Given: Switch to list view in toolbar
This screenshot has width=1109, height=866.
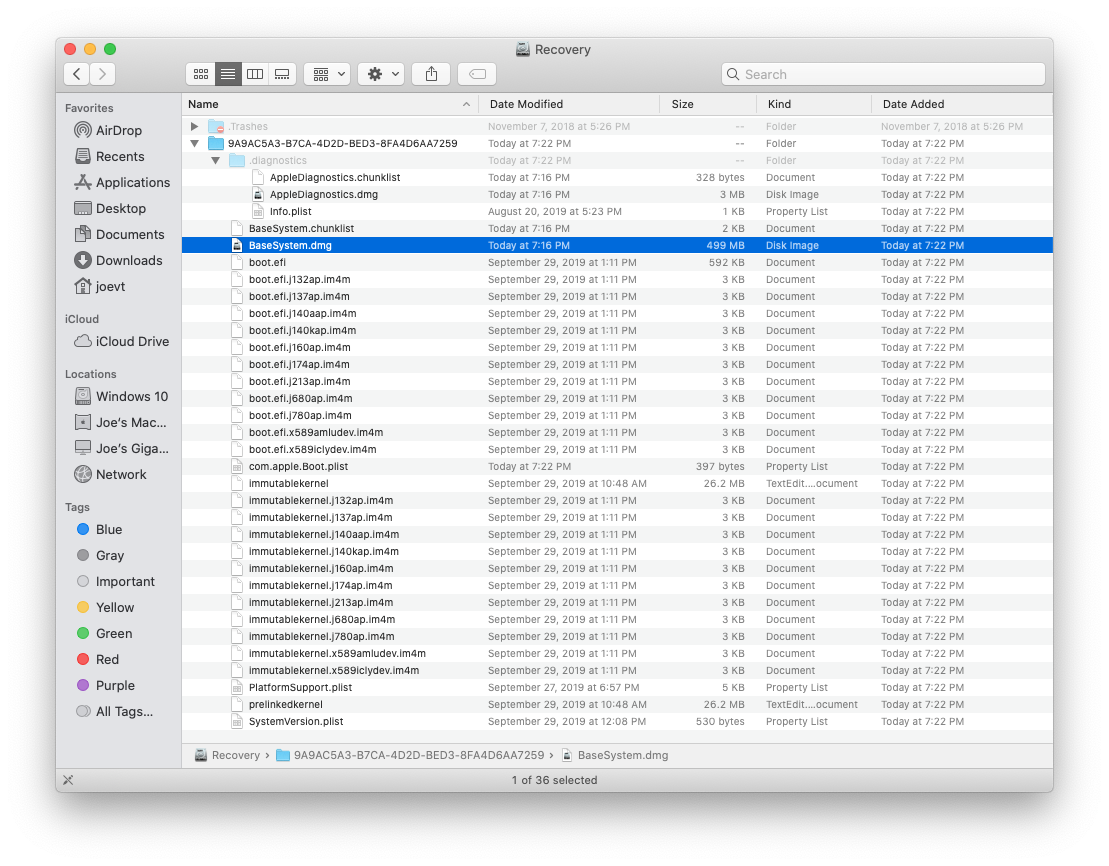Looking at the screenshot, I should [228, 74].
